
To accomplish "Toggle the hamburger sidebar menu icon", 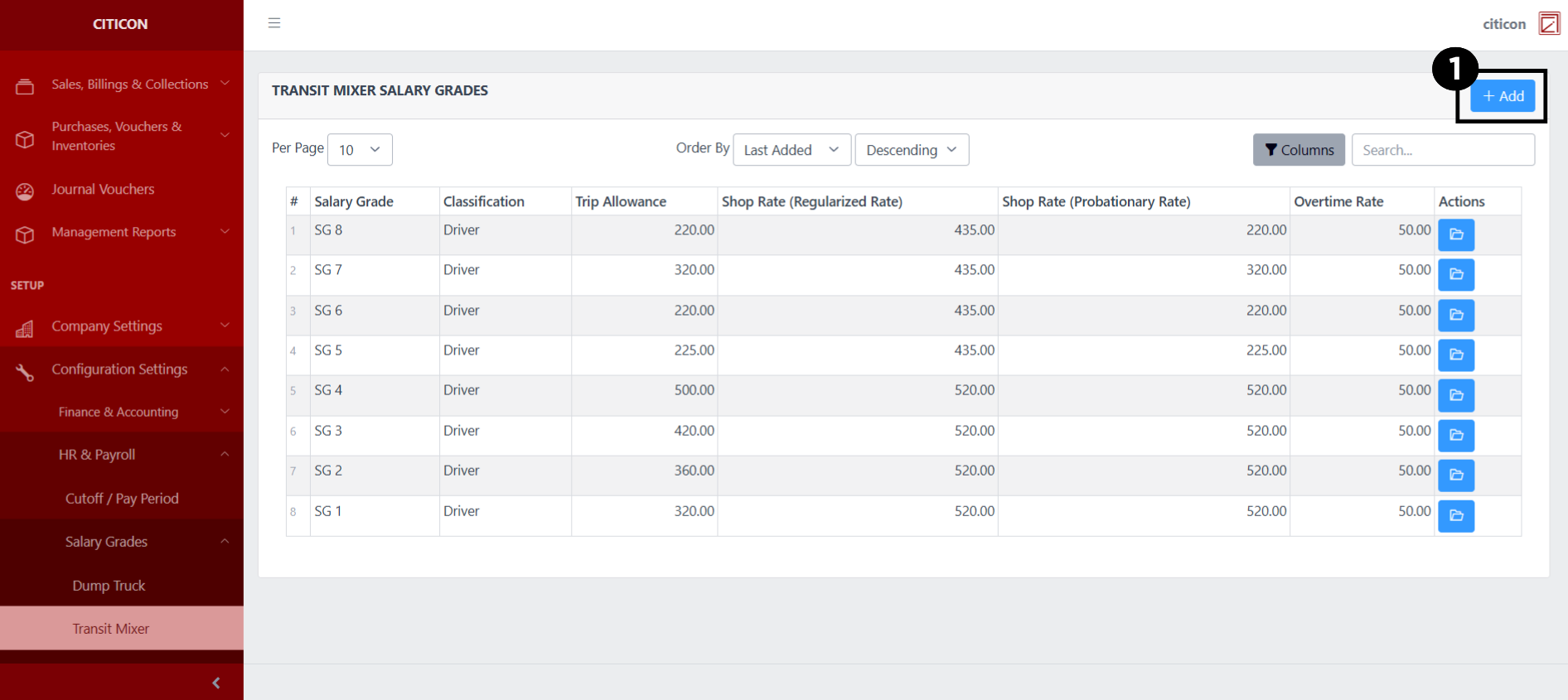I will [x=274, y=23].
